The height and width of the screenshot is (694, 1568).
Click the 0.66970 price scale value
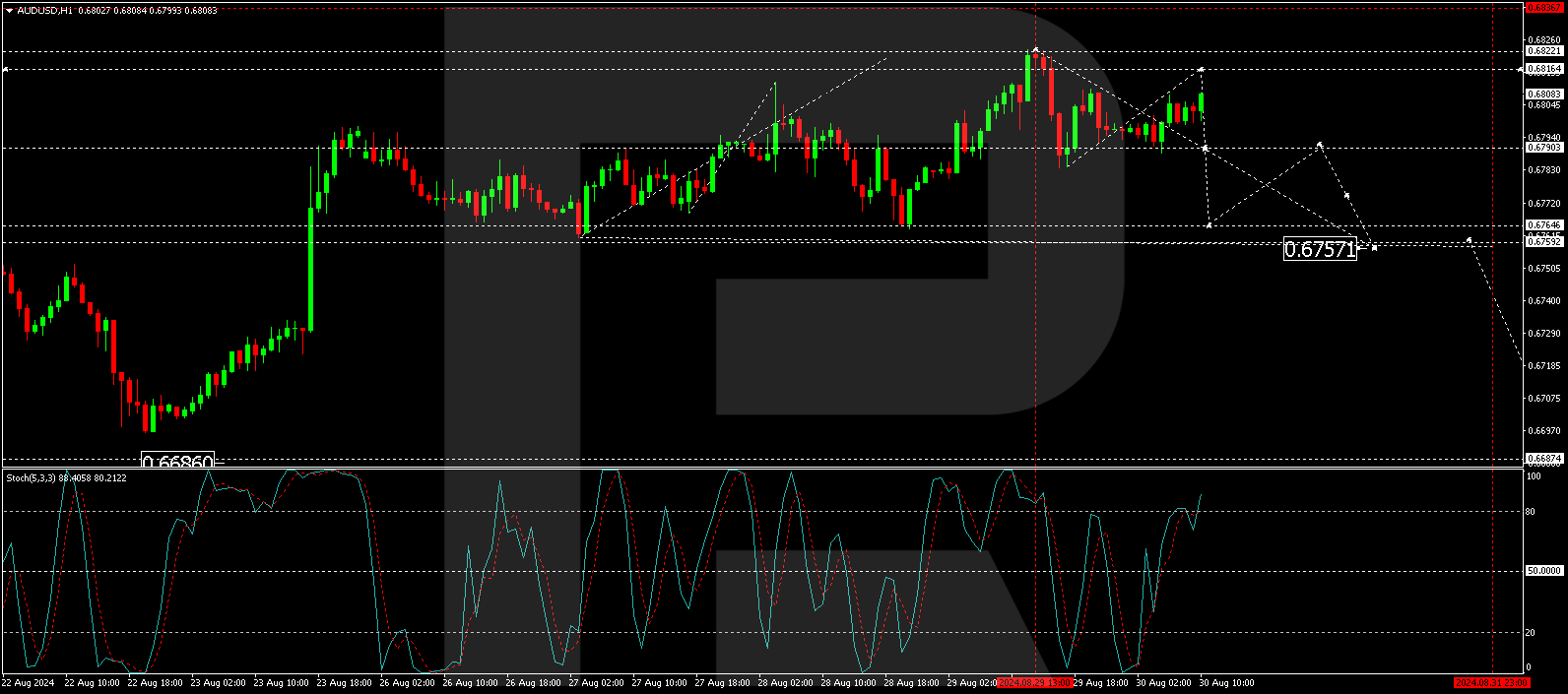[1544, 431]
